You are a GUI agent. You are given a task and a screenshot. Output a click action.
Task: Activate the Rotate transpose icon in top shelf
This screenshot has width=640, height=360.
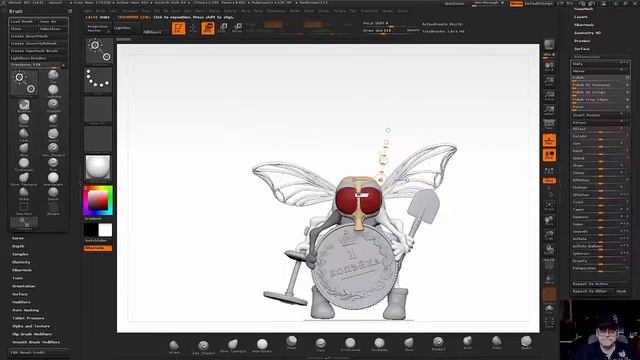point(237,28)
